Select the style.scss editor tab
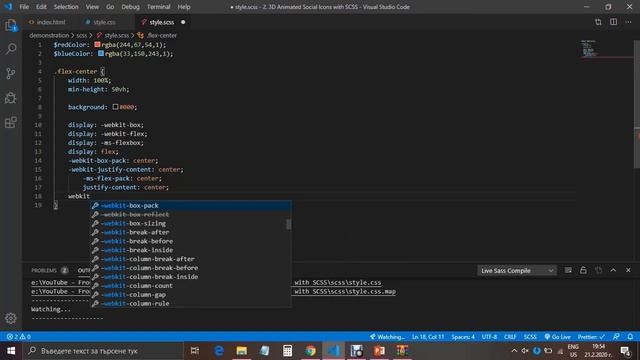The image size is (640, 360). point(161,22)
